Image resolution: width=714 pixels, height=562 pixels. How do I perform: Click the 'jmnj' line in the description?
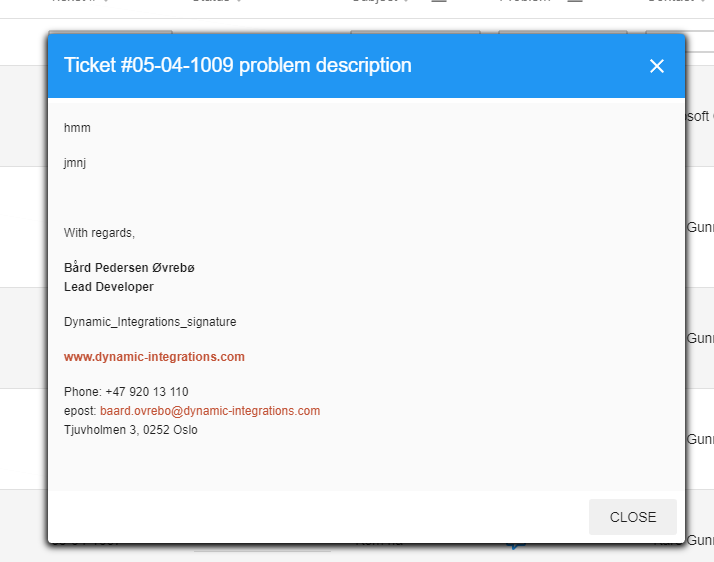click(75, 163)
